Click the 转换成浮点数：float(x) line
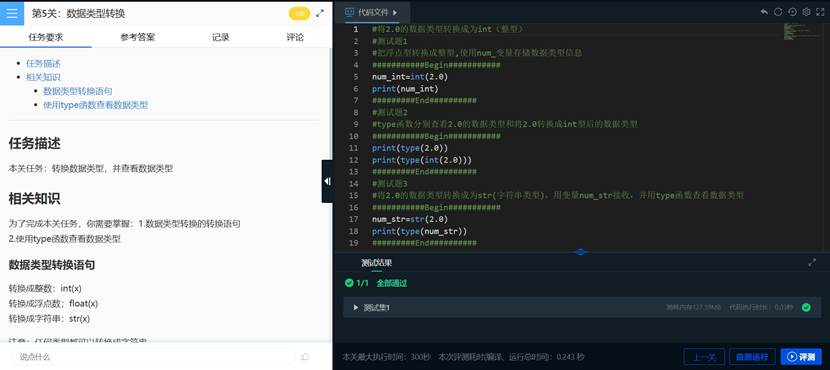Viewport: 830px width, 370px height. [53, 304]
